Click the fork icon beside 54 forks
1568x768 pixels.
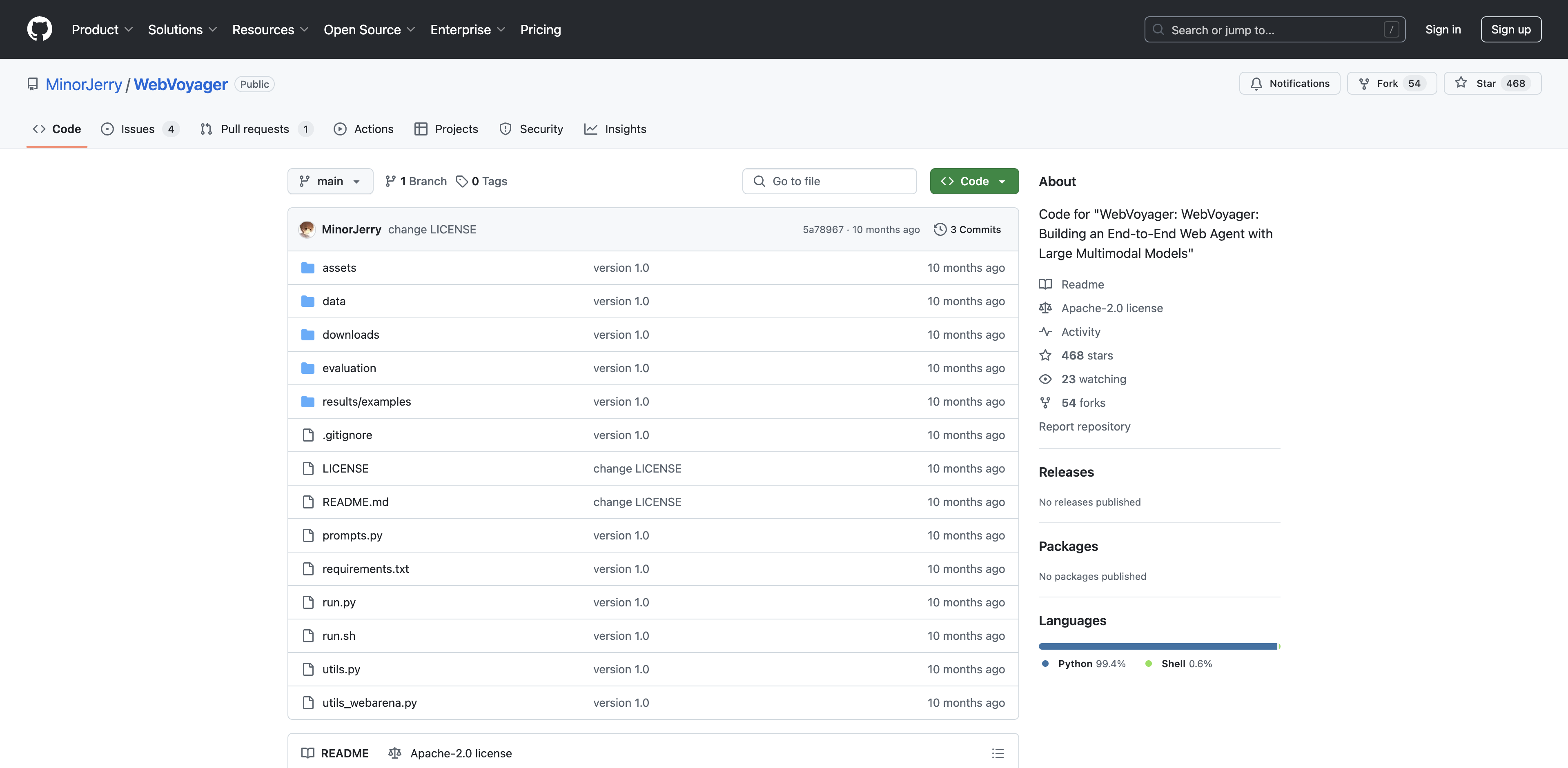point(1045,402)
